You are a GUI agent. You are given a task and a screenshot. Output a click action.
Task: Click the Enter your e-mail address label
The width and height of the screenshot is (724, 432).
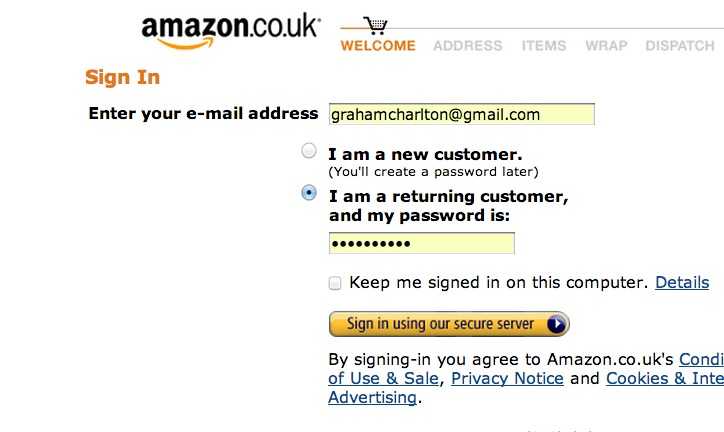click(203, 114)
